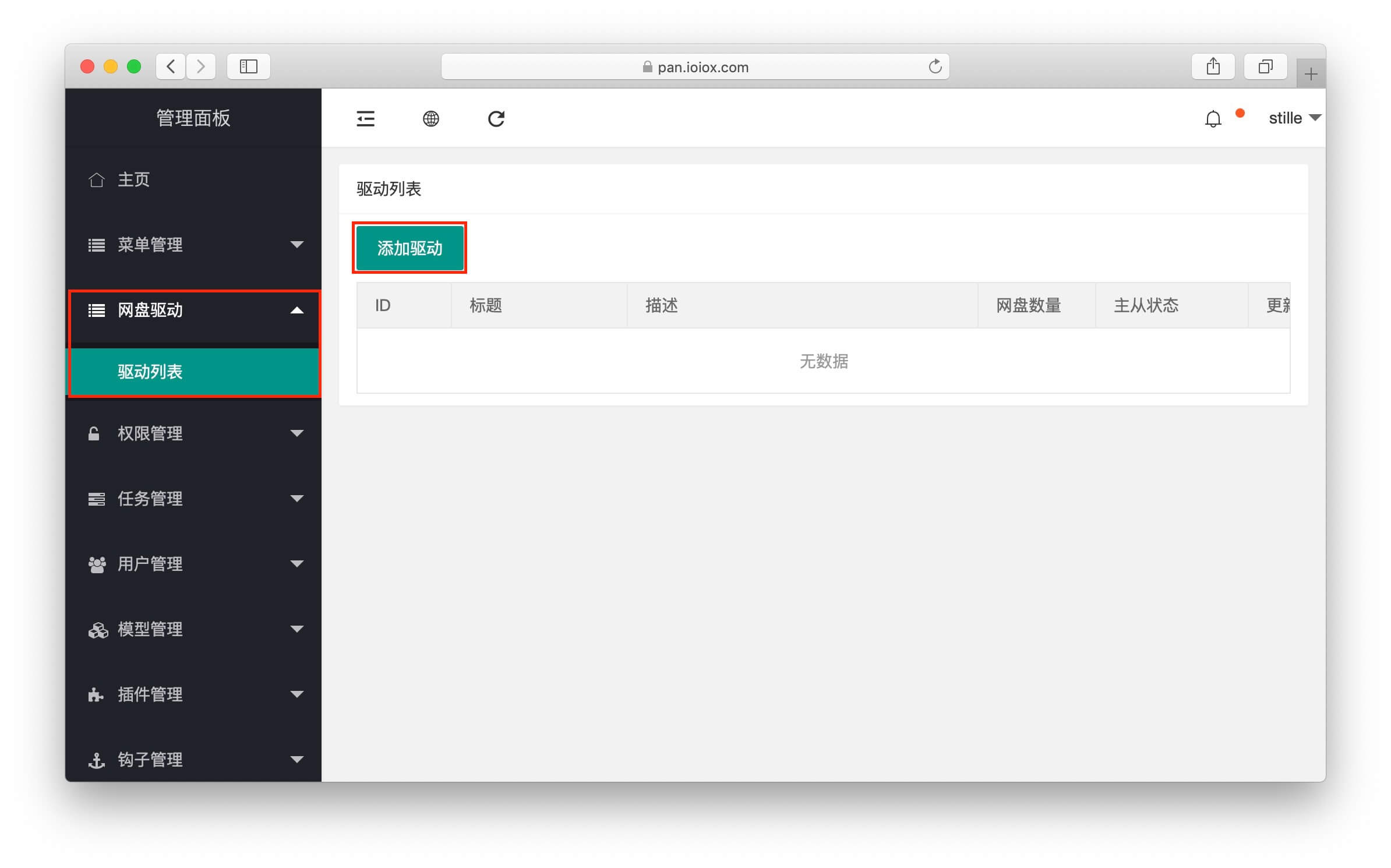
Task: Click the pan.ioiox.com address field
Action: 695,66
